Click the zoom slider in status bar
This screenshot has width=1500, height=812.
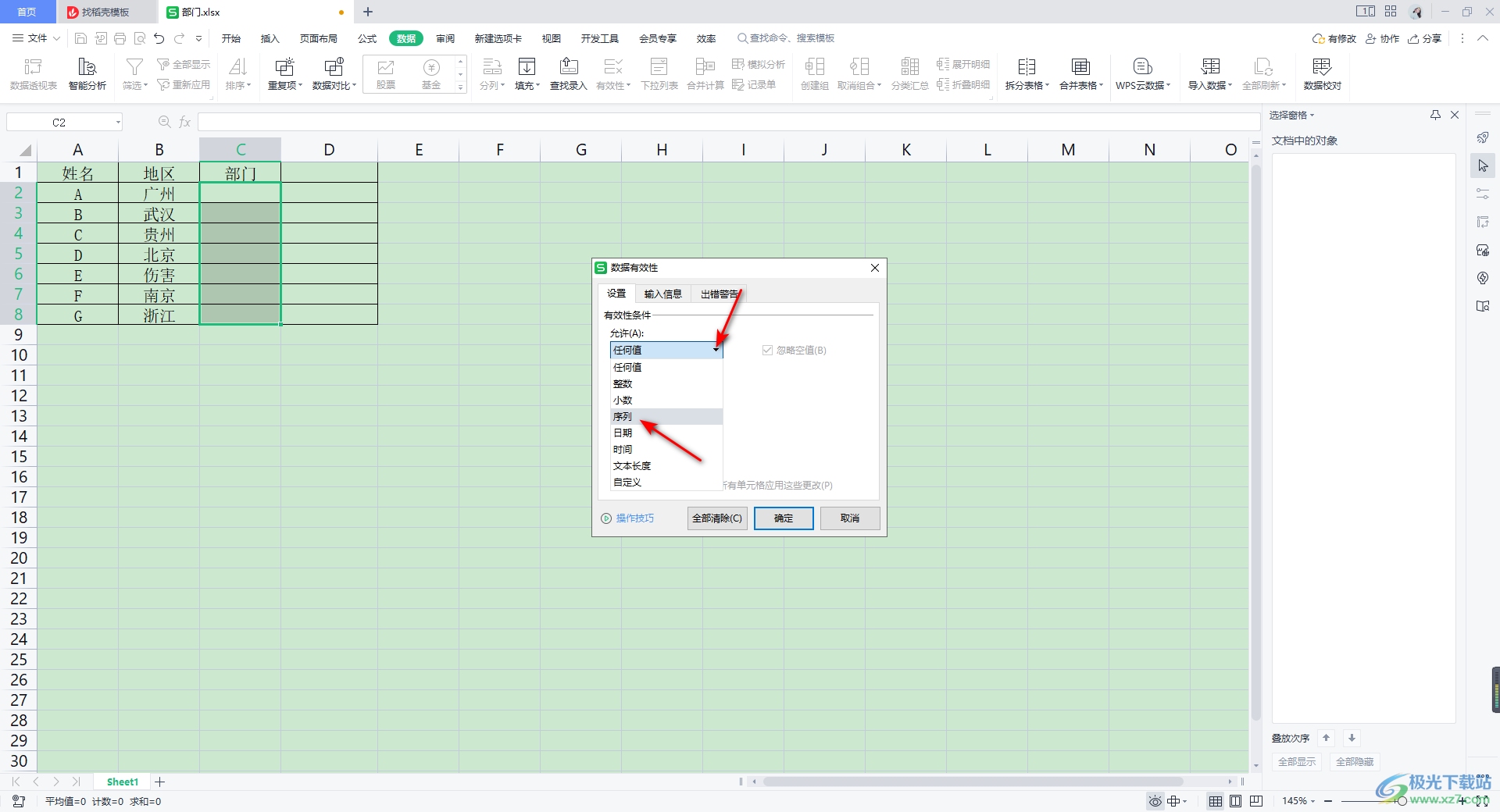1402,801
